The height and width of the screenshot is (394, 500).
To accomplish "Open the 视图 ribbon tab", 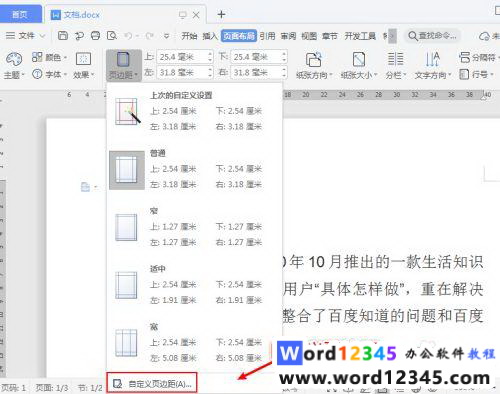I will (309, 36).
